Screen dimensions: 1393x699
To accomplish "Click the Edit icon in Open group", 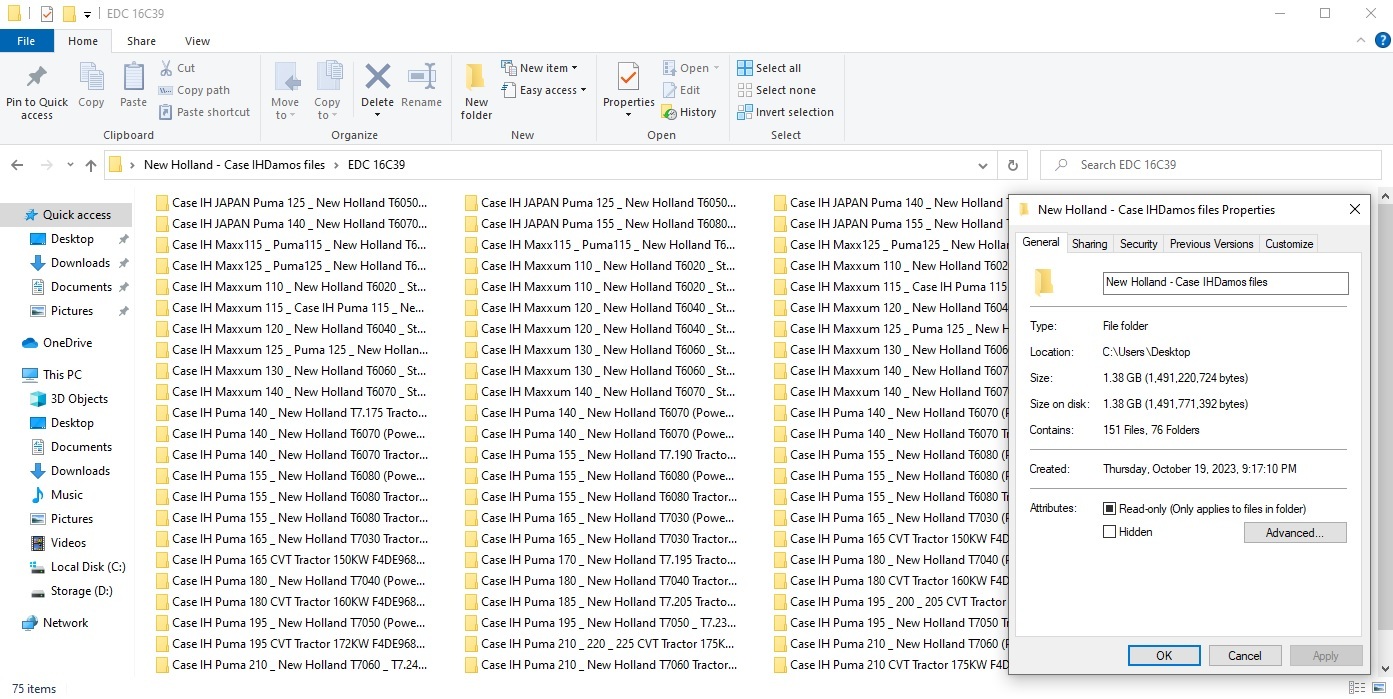I will coord(681,90).
